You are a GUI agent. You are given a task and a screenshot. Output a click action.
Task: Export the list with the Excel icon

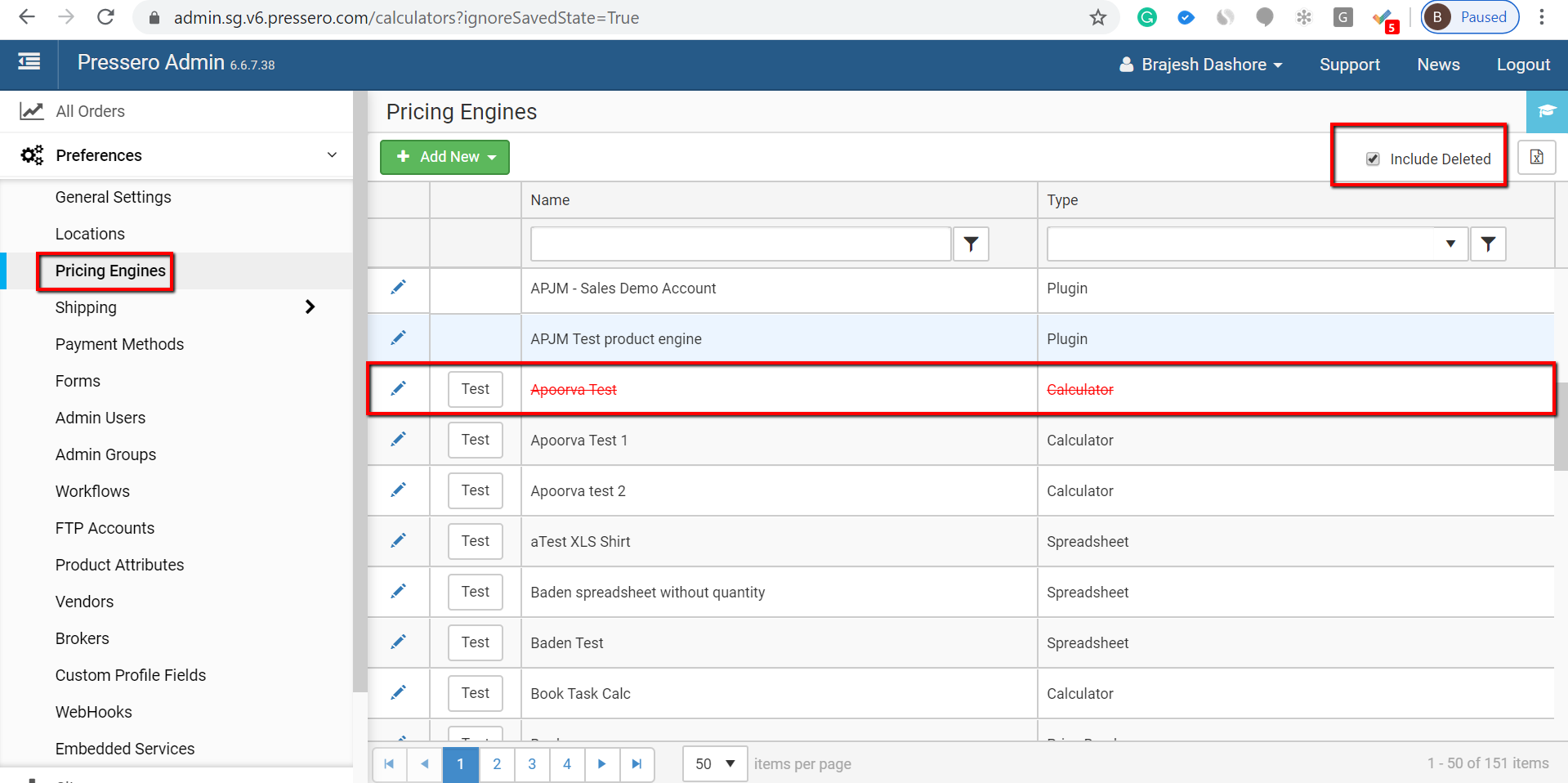[1537, 157]
